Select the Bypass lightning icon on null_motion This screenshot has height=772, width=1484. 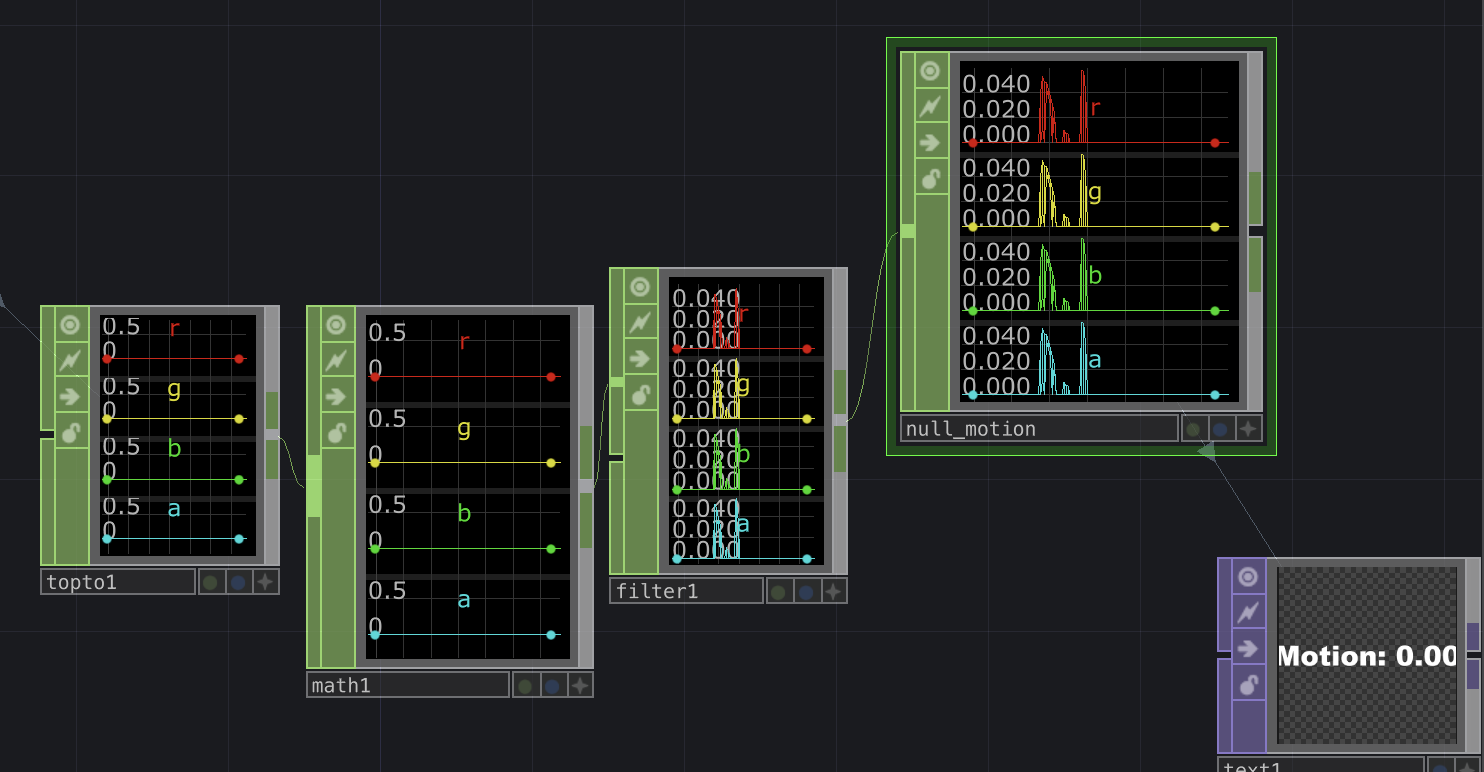(930, 106)
